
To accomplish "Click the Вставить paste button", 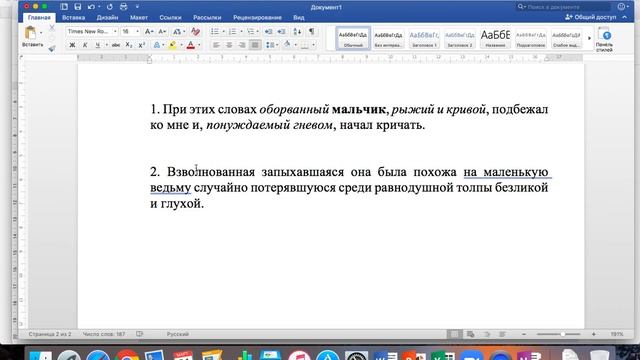I will click(x=31, y=37).
